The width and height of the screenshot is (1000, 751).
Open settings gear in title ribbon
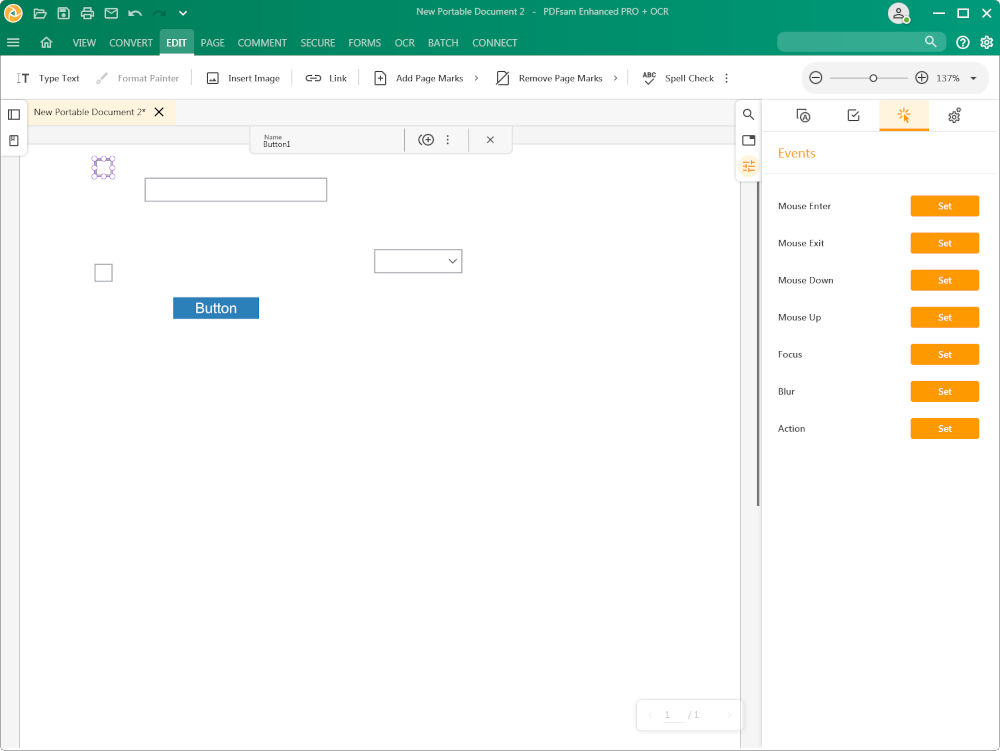click(987, 43)
